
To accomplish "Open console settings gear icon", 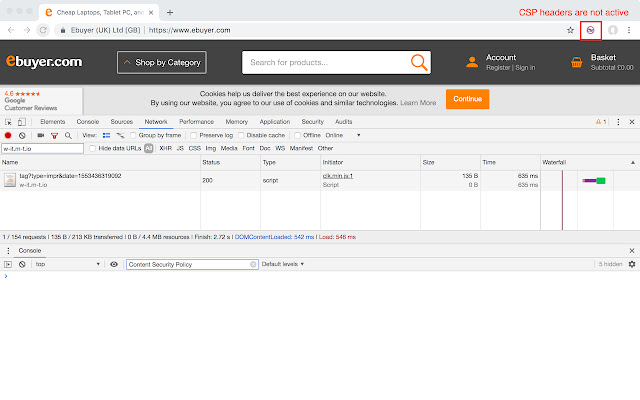I will click(x=632, y=264).
